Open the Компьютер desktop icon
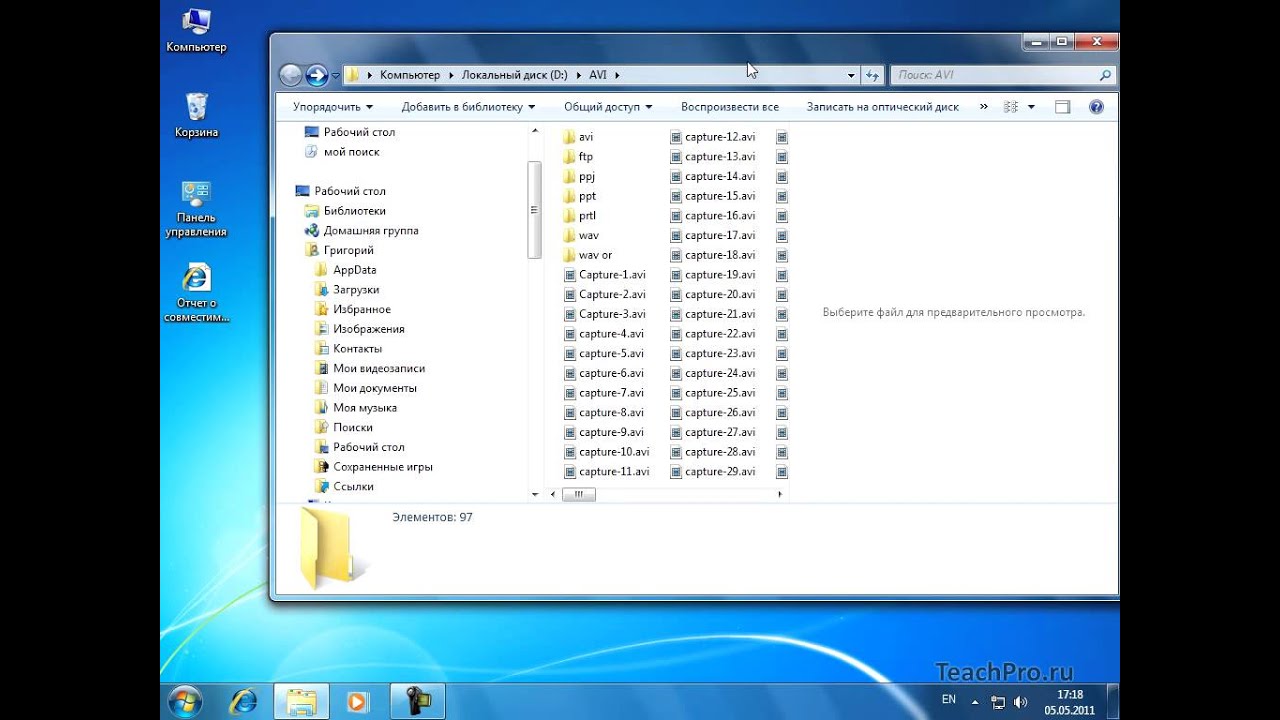 (196, 30)
